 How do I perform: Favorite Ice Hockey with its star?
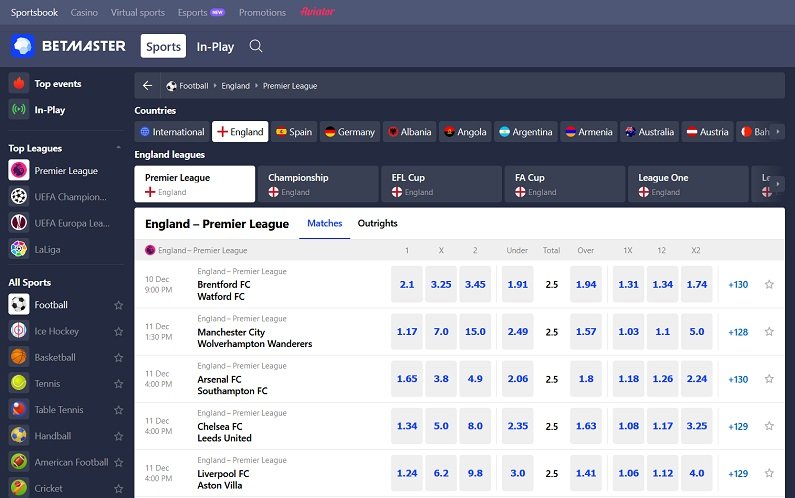119,331
